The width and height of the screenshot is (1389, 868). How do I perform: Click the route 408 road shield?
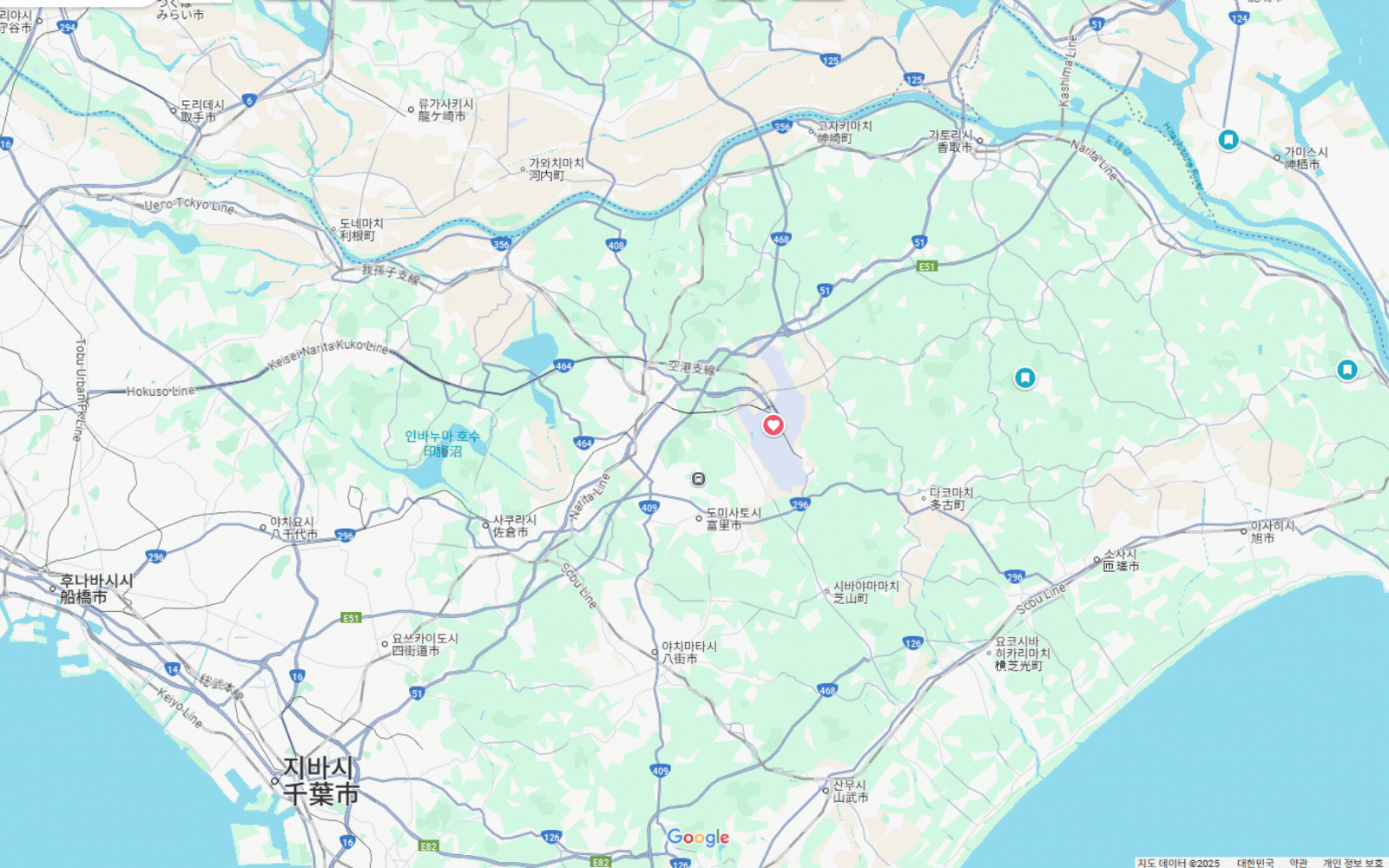point(616,245)
